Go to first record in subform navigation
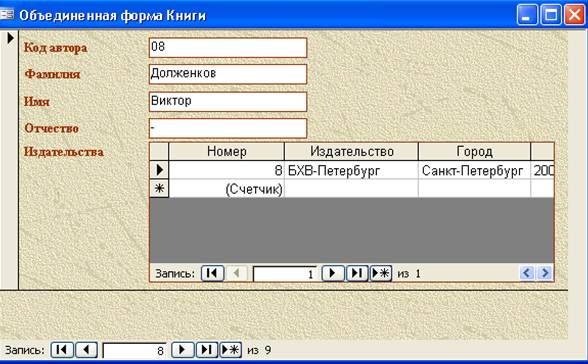The width and height of the screenshot is (588, 364). tap(213, 273)
